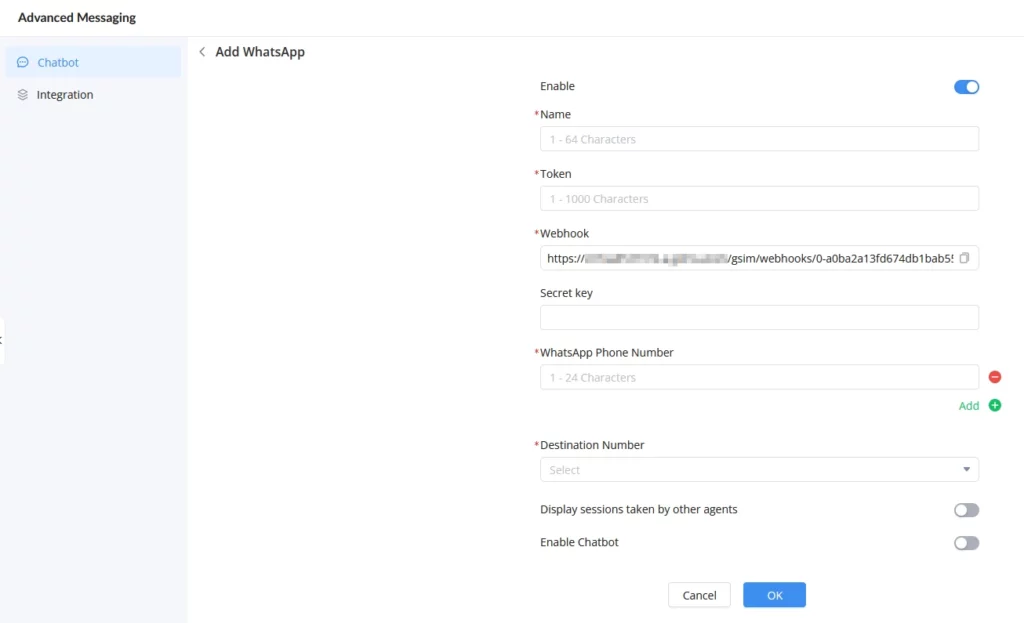This screenshot has width=1024, height=623.
Task: Toggle Display sessions taken by other agents
Action: click(967, 510)
